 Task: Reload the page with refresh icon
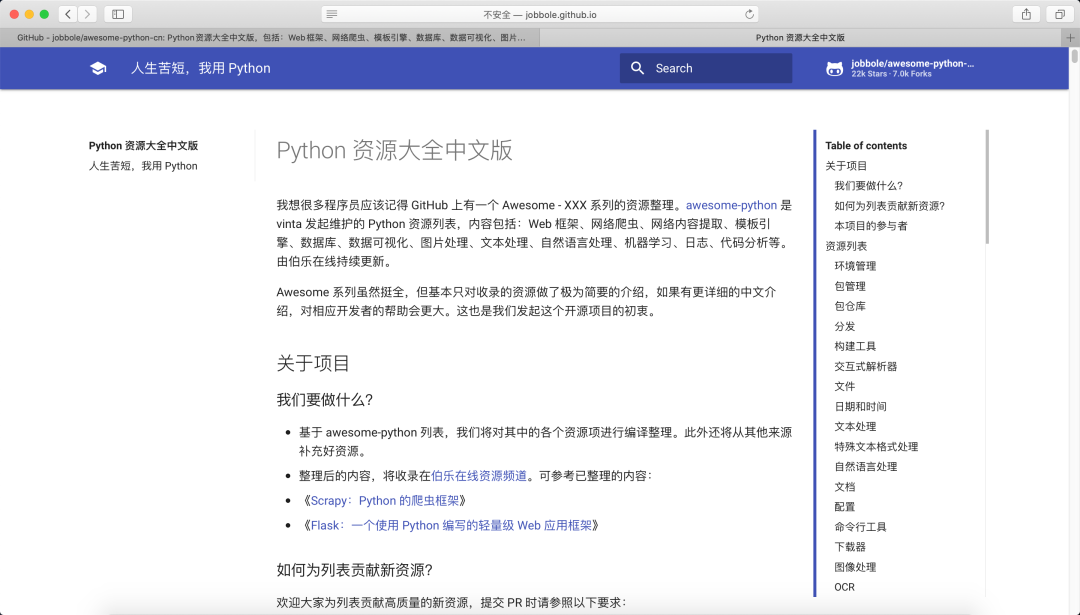pyautogui.click(x=749, y=14)
